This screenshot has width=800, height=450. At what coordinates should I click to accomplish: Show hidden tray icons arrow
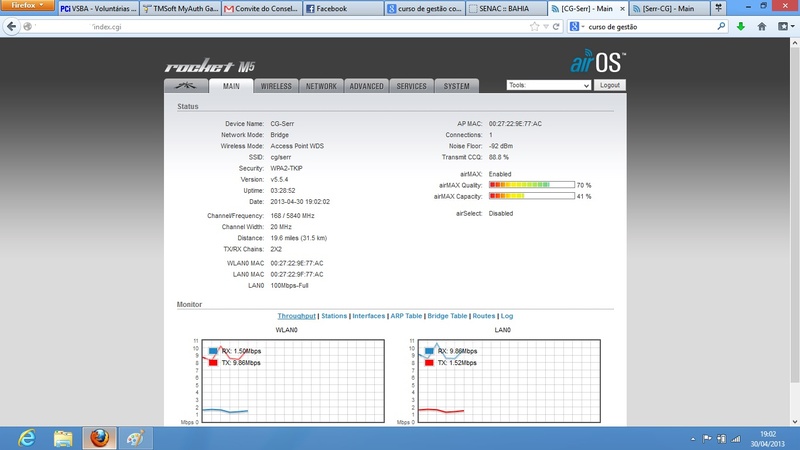693,439
